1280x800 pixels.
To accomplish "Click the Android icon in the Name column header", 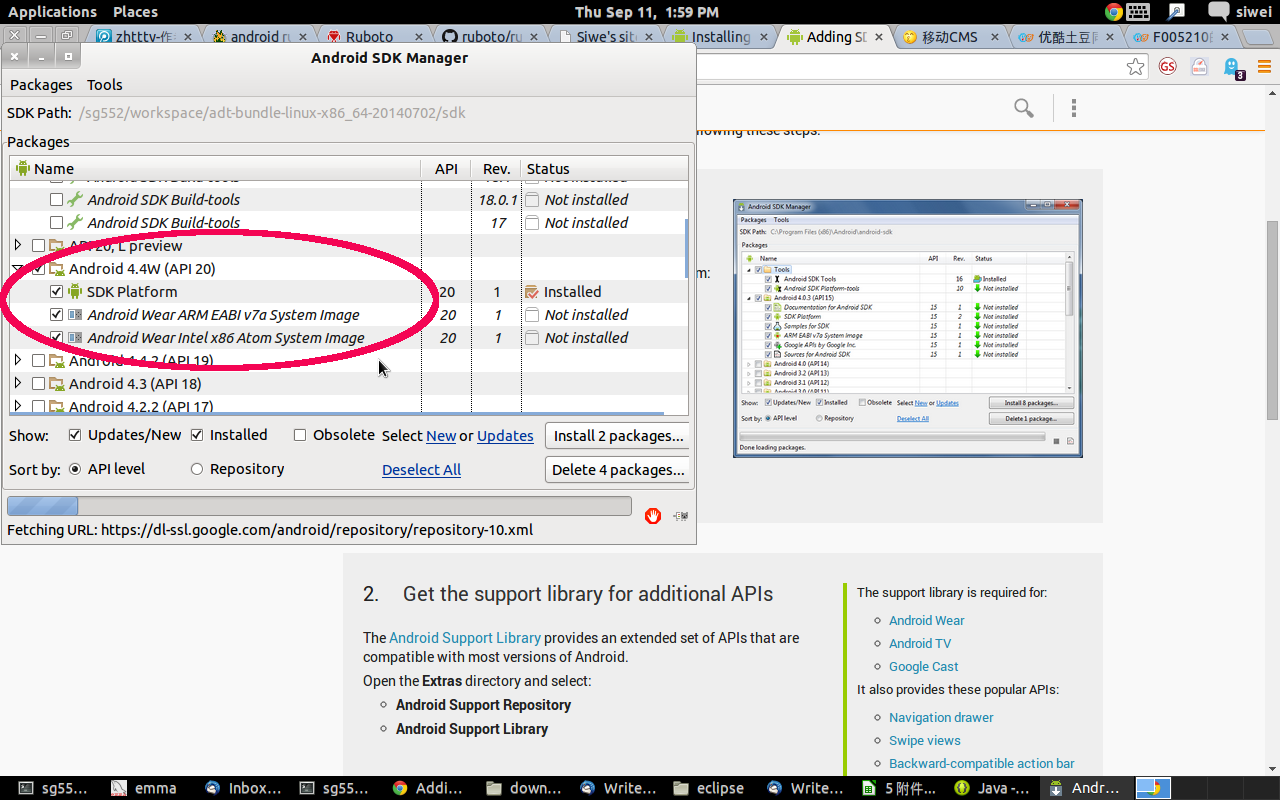I will (x=23, y=168).
